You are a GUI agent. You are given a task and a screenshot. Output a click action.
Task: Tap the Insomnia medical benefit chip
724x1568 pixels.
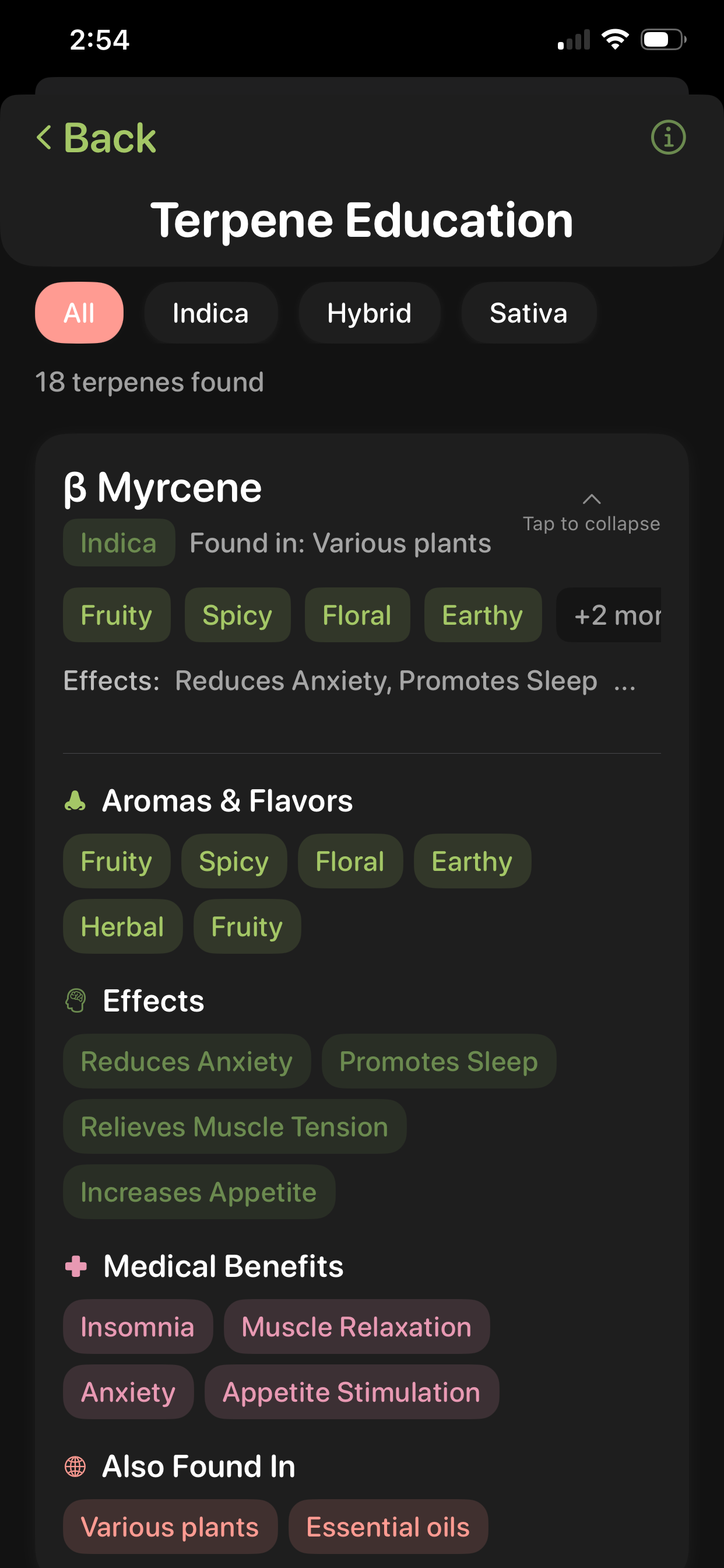(138, 1326)
